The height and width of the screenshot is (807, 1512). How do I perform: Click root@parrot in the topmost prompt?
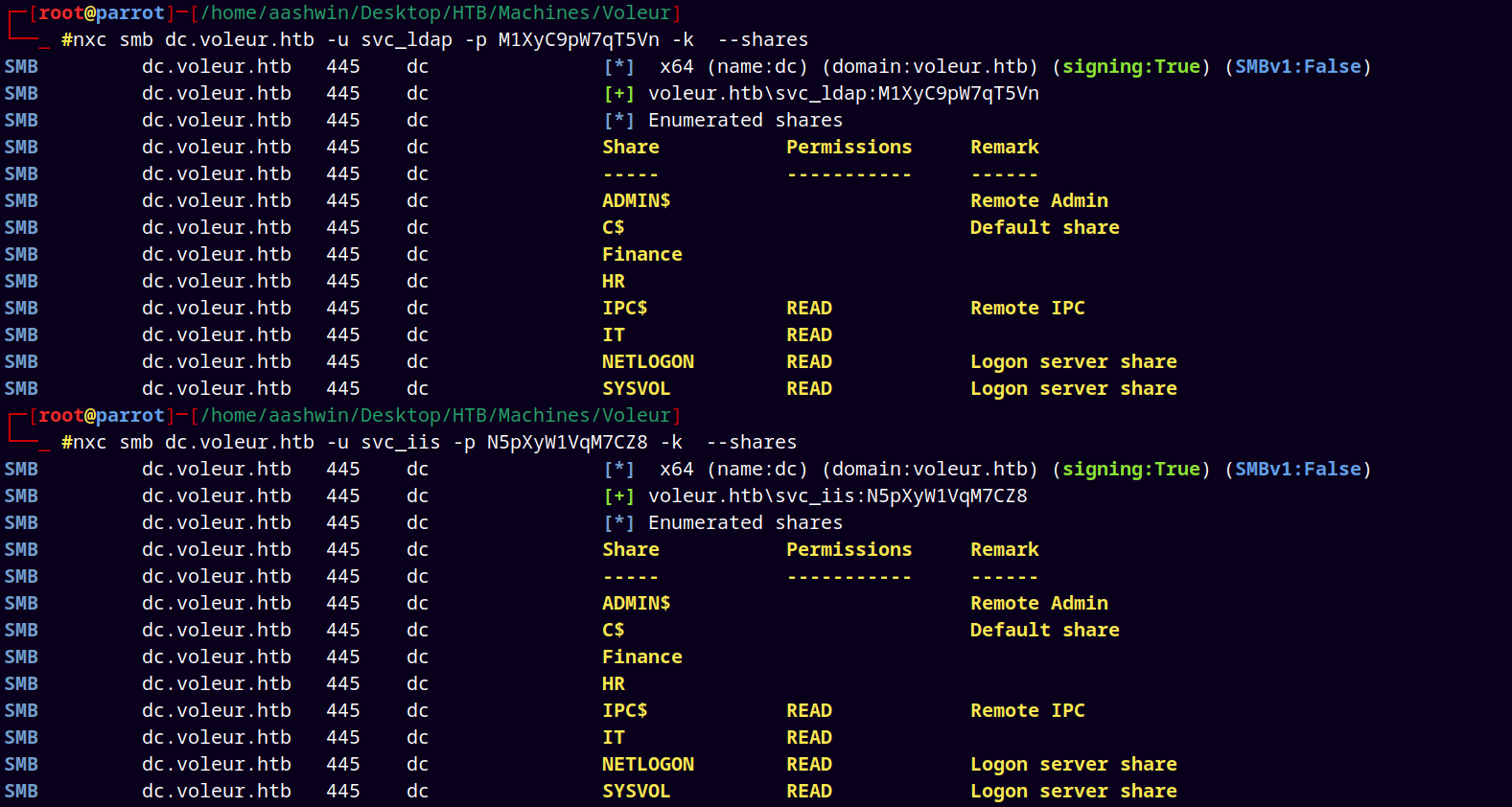pyautogui.click(x=102, y=13)
